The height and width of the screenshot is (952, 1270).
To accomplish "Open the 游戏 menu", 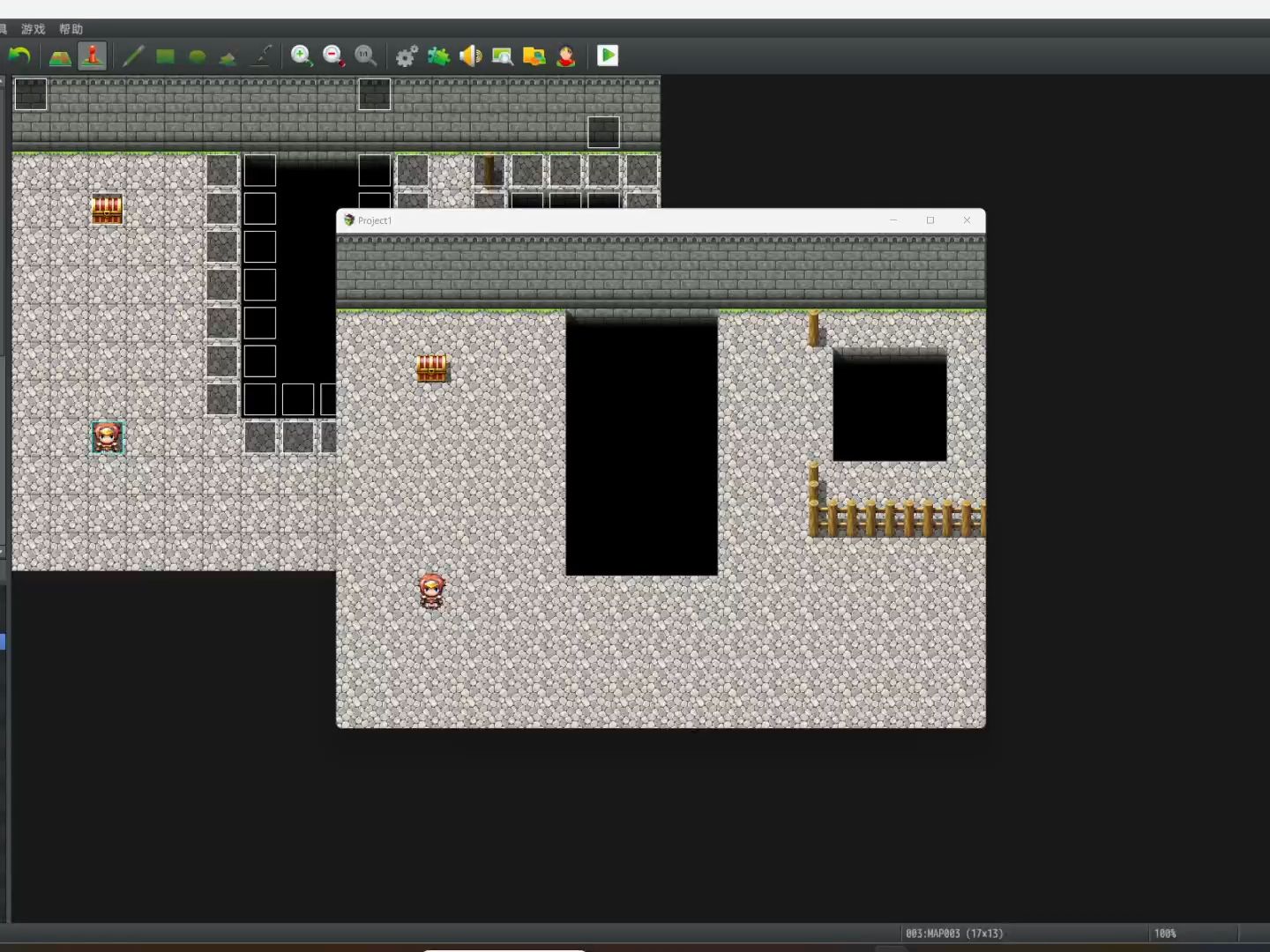I will click(33, 29).
